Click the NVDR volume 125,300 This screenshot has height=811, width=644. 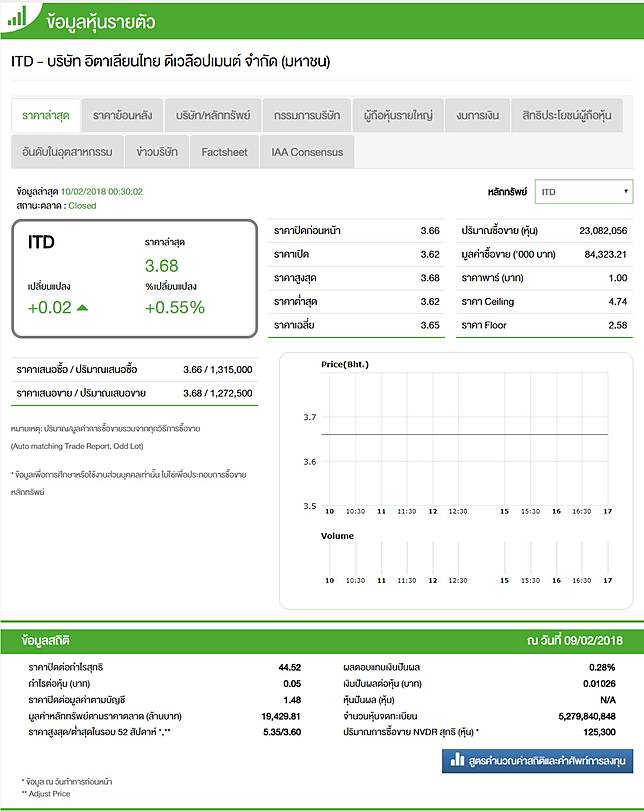point(600,732)
